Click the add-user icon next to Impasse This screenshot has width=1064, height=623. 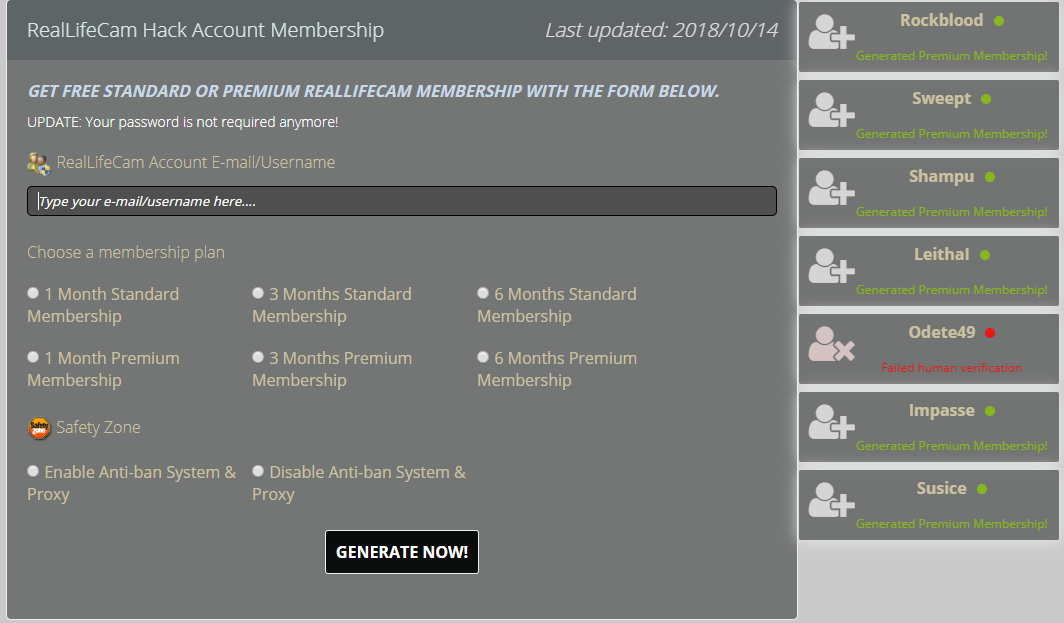point(831,423)
